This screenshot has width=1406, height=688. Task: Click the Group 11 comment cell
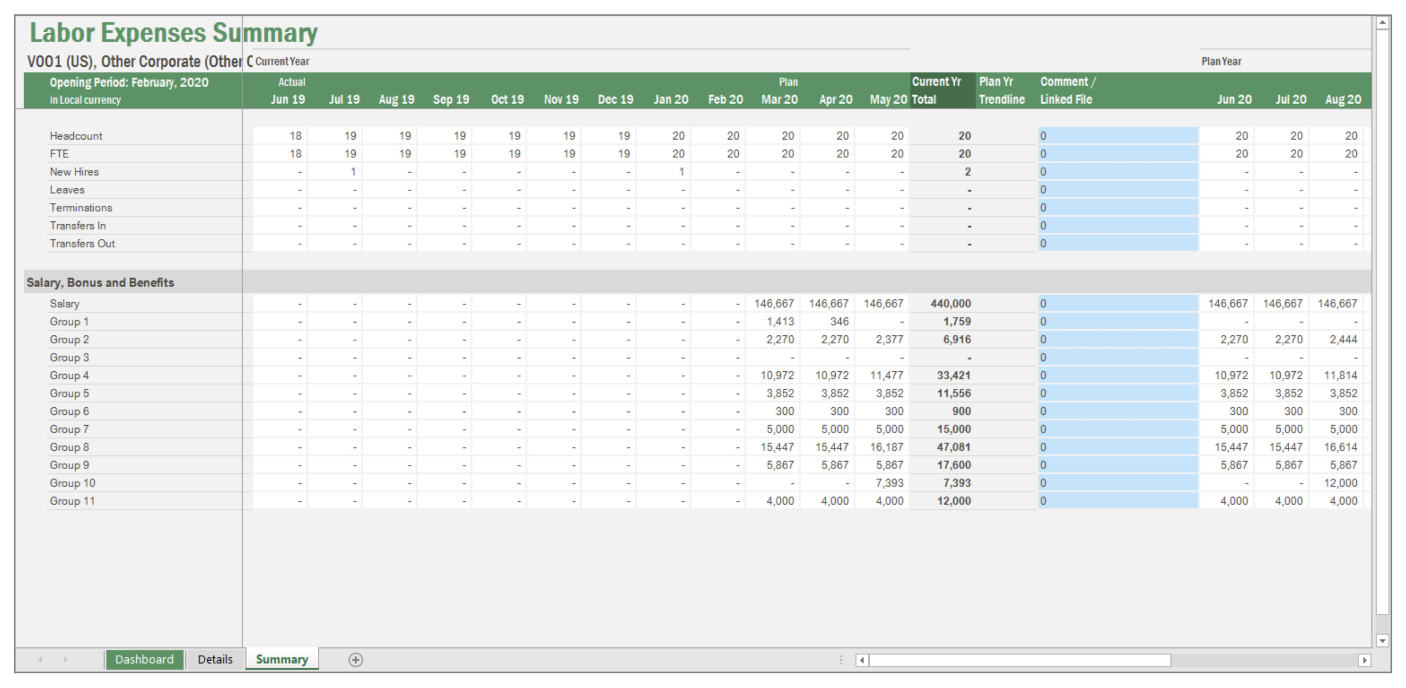pyautogui.click(x=1117, y=502)
